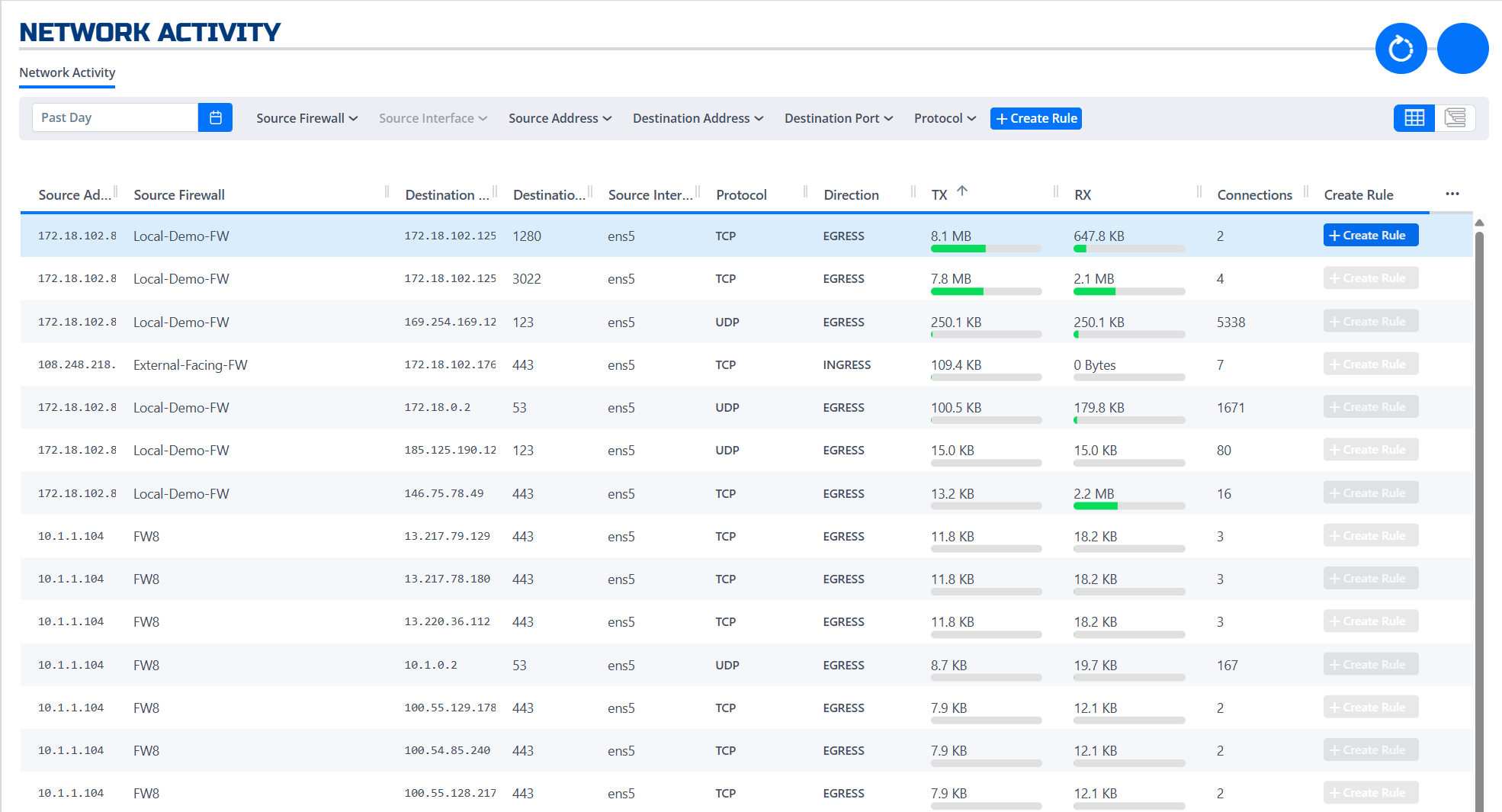The width and height of the screenshot is (1502, 812).
Task: Click the refresh circular arrow button
Action: click(x=1401, y=49)
